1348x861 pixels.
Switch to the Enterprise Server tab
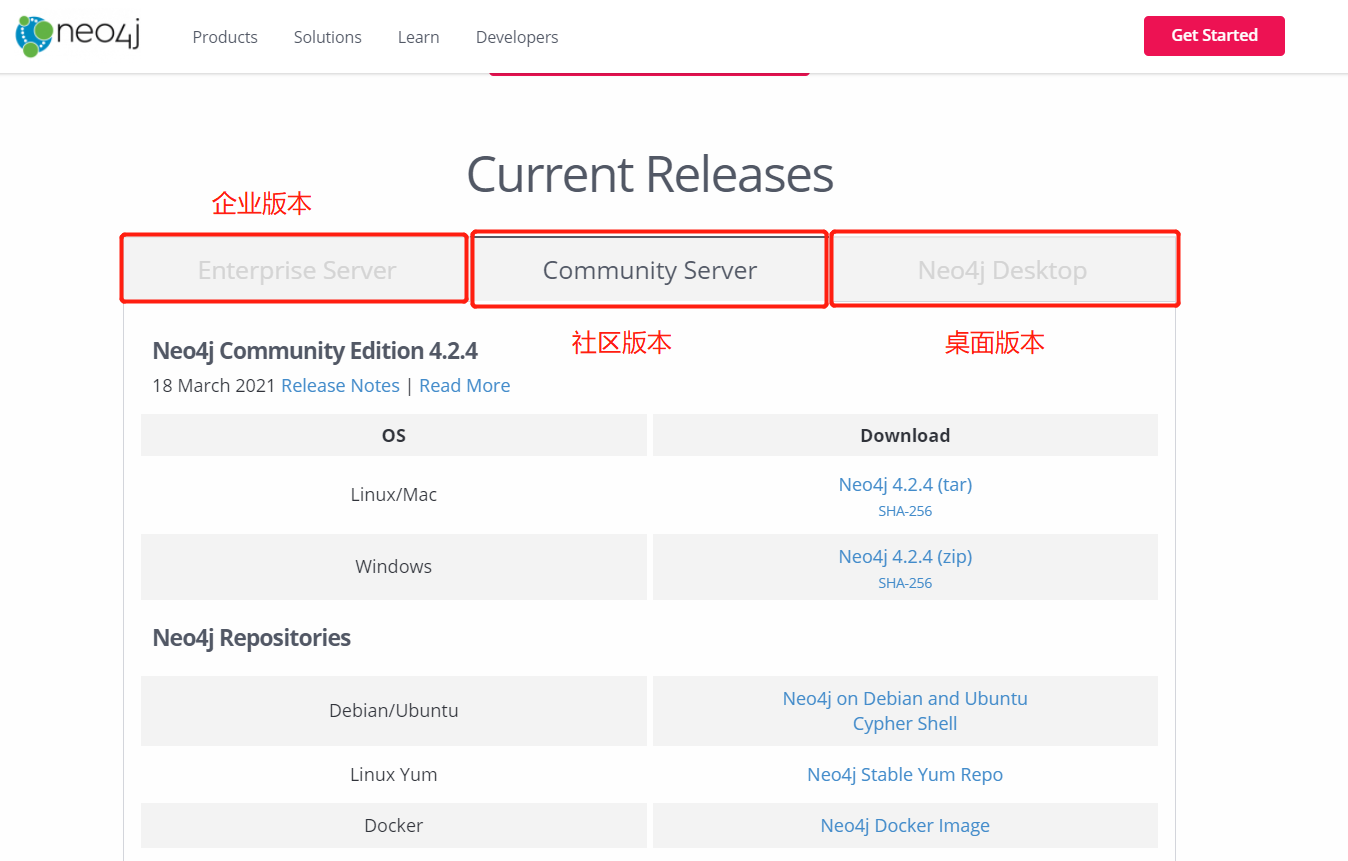coord(296,270)
